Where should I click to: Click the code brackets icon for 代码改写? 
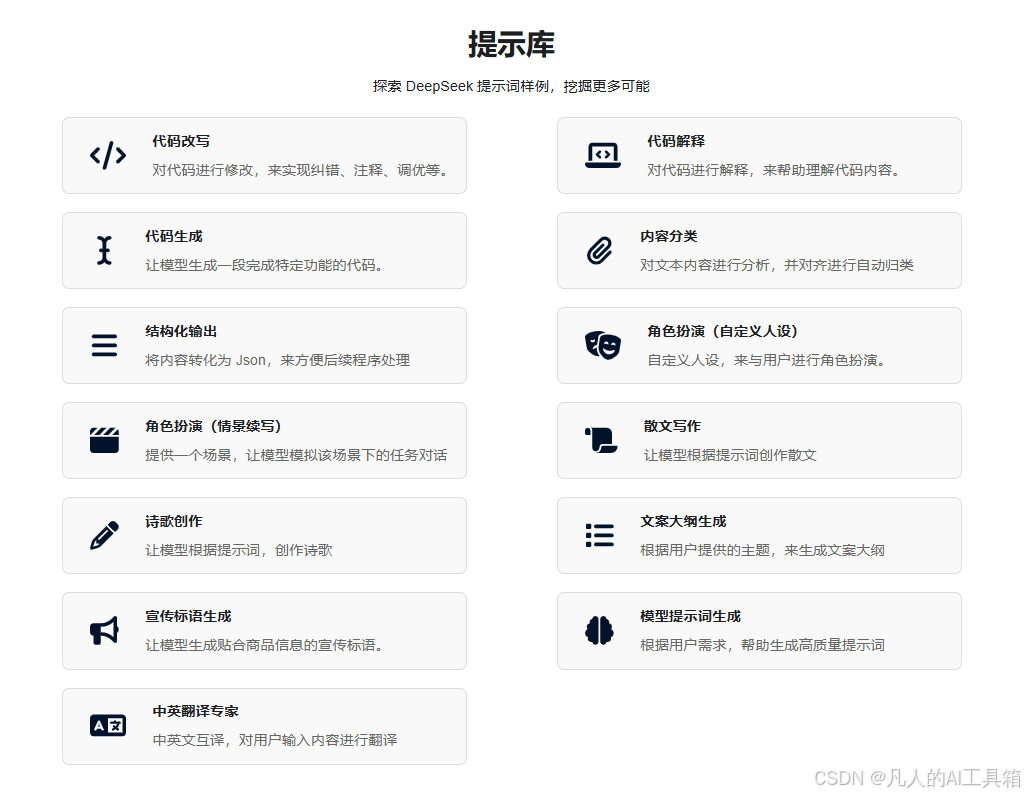(x=108, y=156)
